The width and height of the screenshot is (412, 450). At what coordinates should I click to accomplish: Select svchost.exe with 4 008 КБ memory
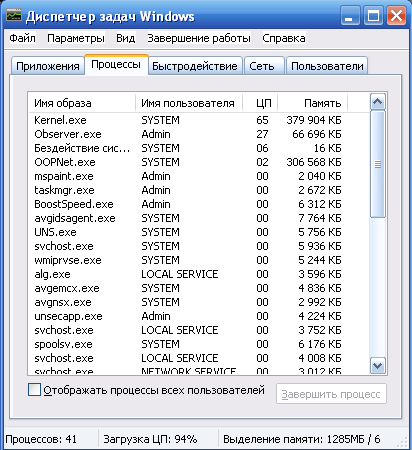tap(199, 358)
